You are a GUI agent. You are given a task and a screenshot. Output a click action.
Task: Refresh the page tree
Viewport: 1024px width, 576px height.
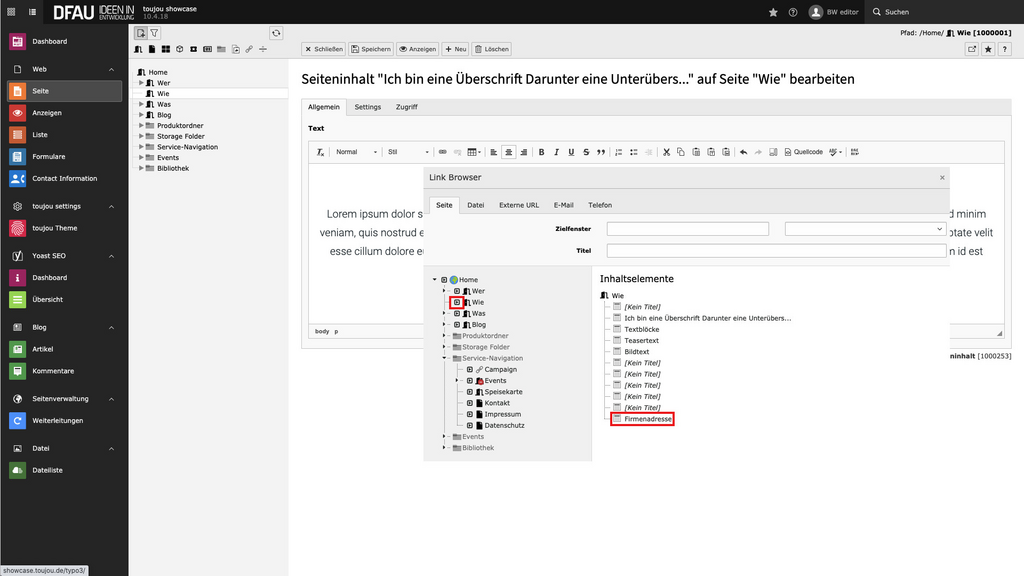277,33
